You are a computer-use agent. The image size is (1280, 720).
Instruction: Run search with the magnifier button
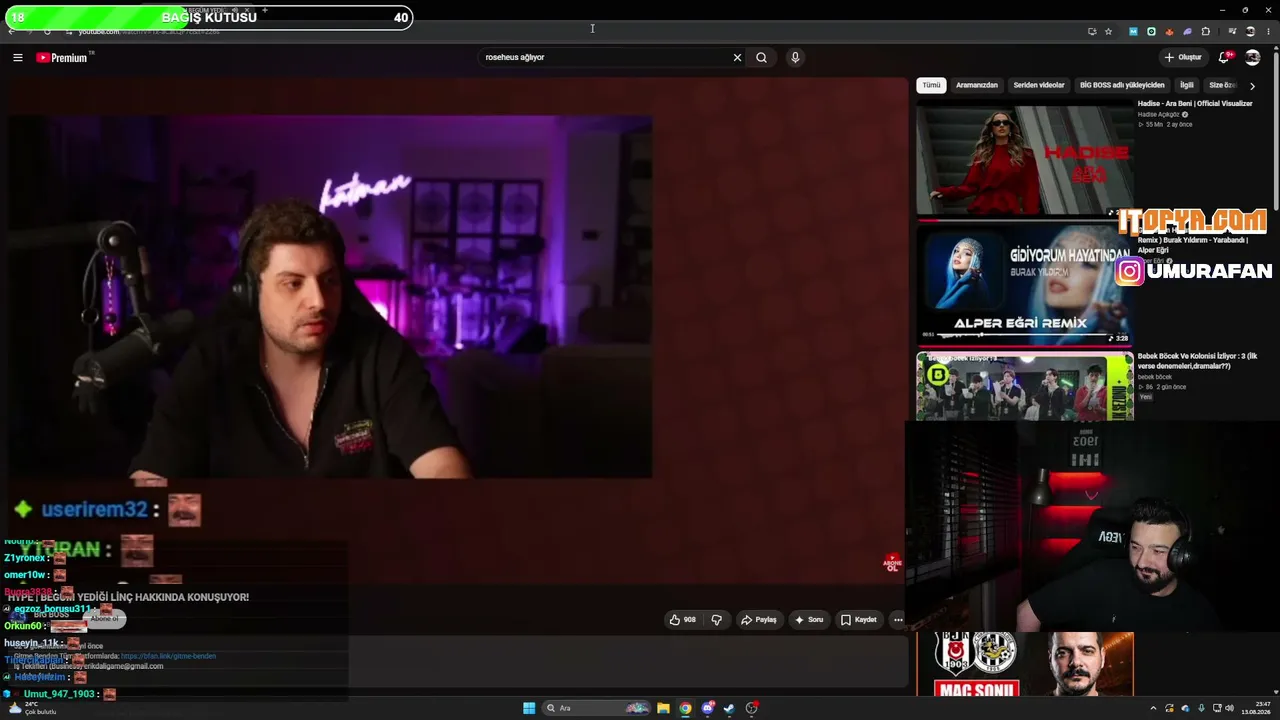[761, 58]
